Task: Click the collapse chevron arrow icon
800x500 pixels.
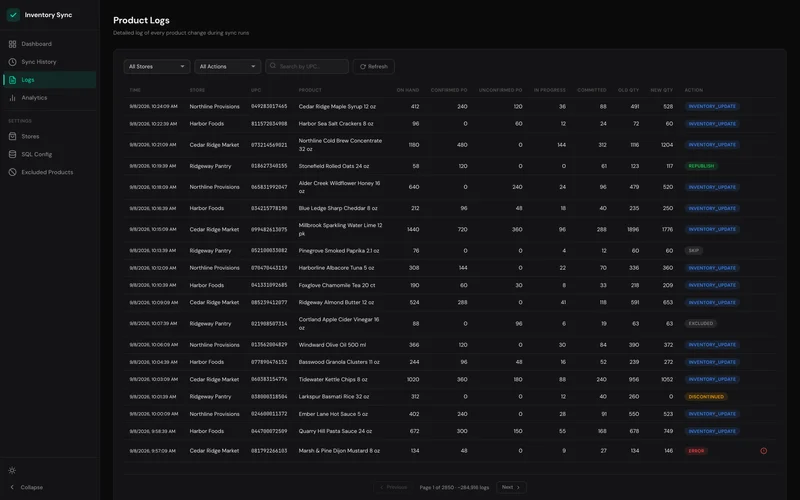Action: (x=12, y=487)
